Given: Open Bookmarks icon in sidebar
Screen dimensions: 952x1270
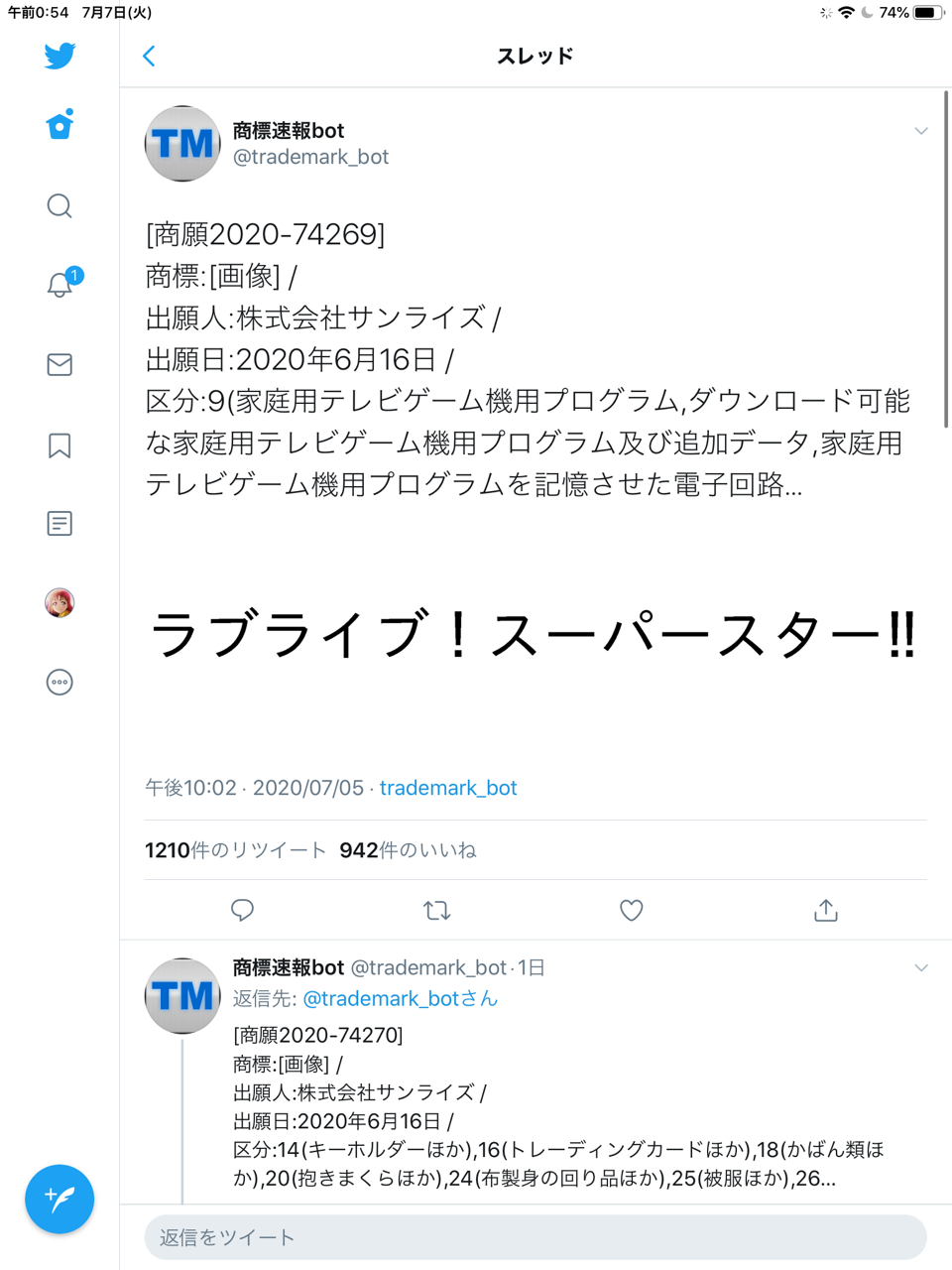Looking at the screenshot, I should [x=59, y=445].
